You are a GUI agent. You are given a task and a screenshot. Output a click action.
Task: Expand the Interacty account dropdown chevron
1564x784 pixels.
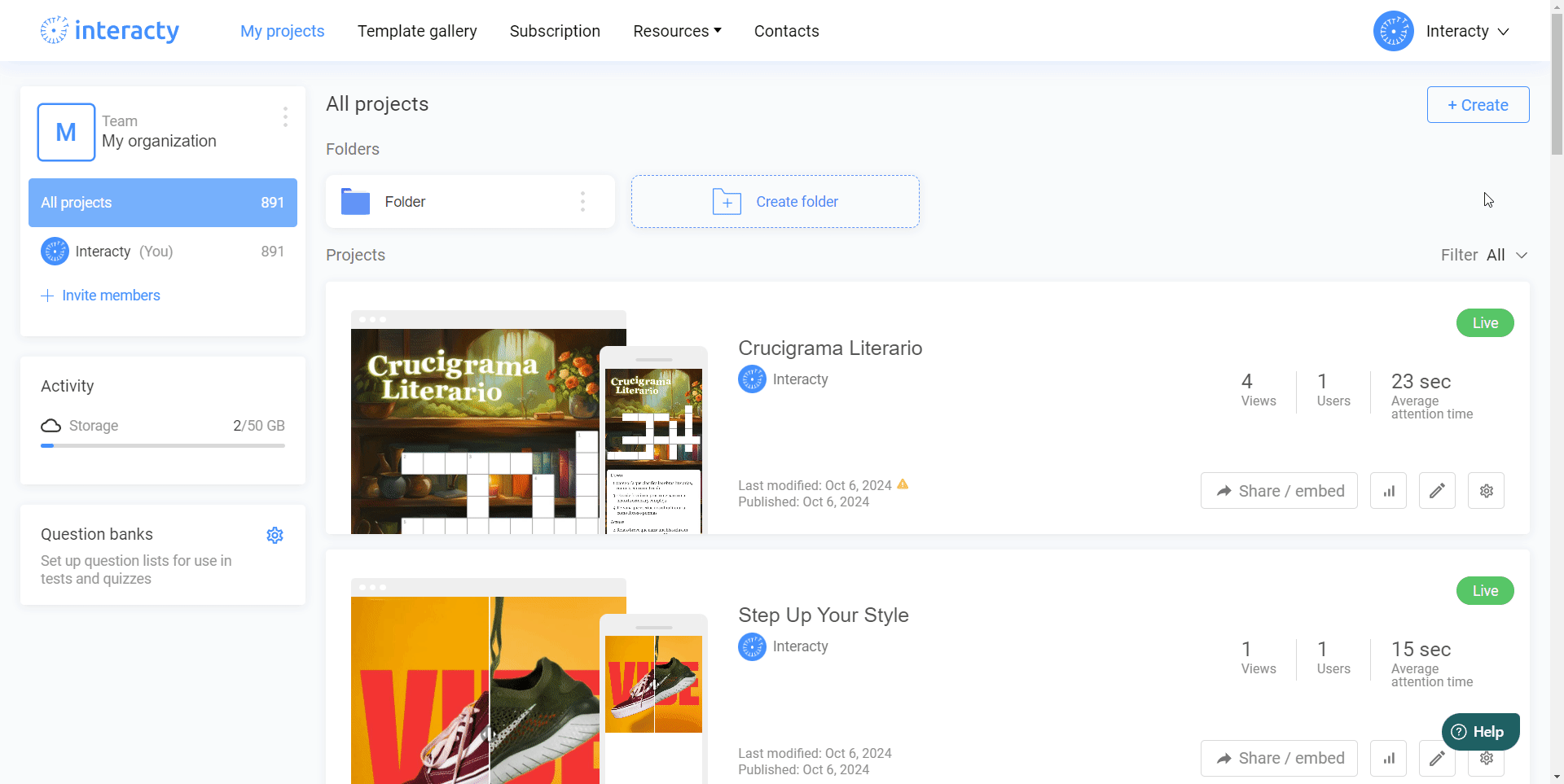pos(1504,32)
